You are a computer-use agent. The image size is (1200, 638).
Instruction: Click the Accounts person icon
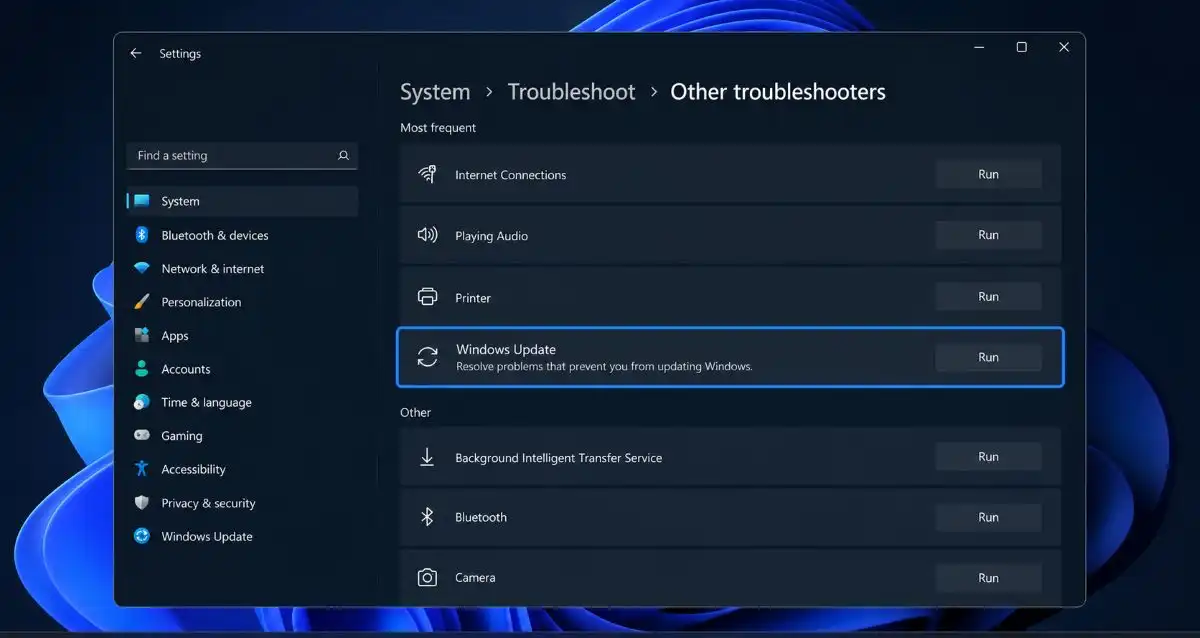click(142, 369)
